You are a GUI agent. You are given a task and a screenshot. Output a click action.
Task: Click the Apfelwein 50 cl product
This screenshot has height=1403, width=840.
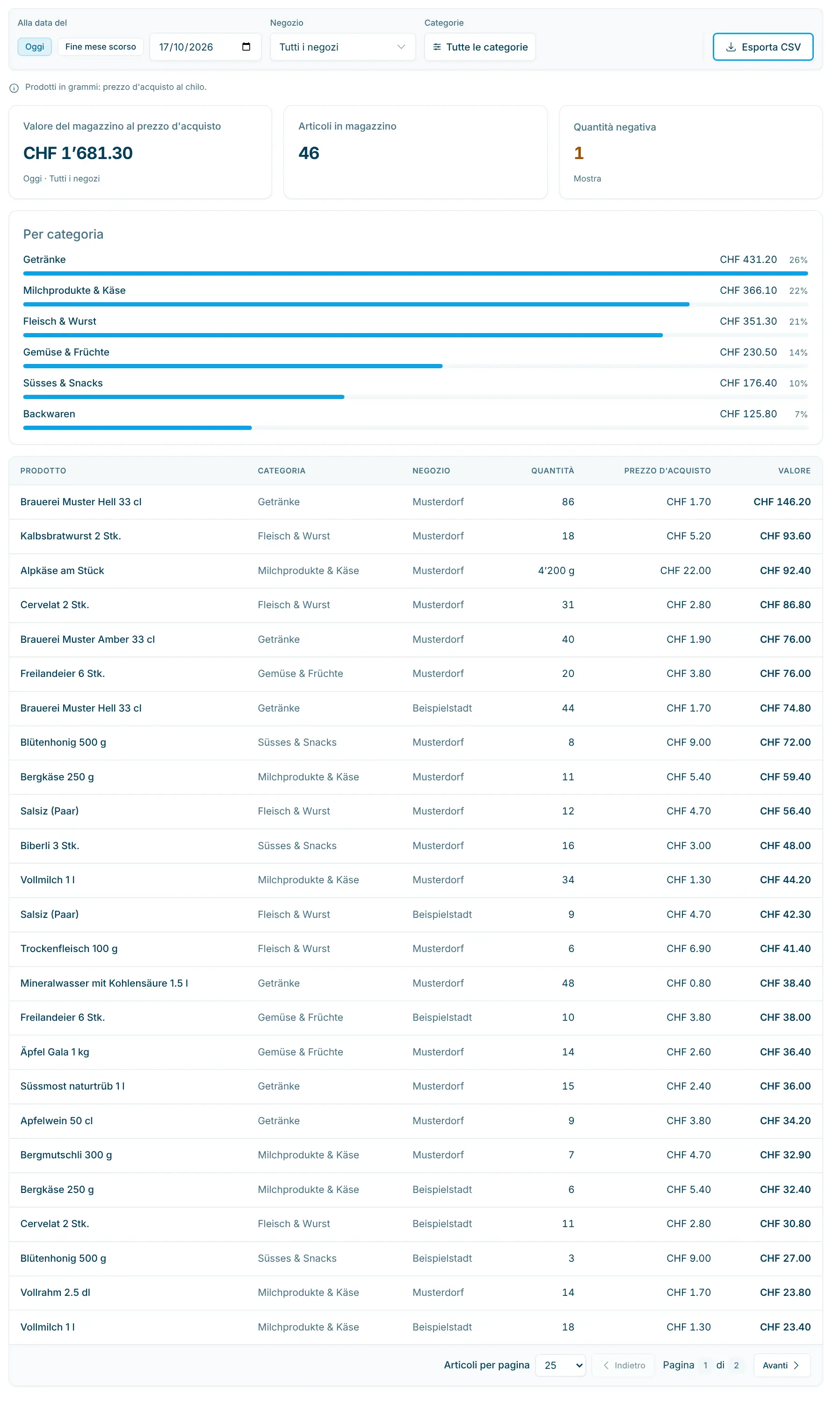click(x=57, y=1121)
